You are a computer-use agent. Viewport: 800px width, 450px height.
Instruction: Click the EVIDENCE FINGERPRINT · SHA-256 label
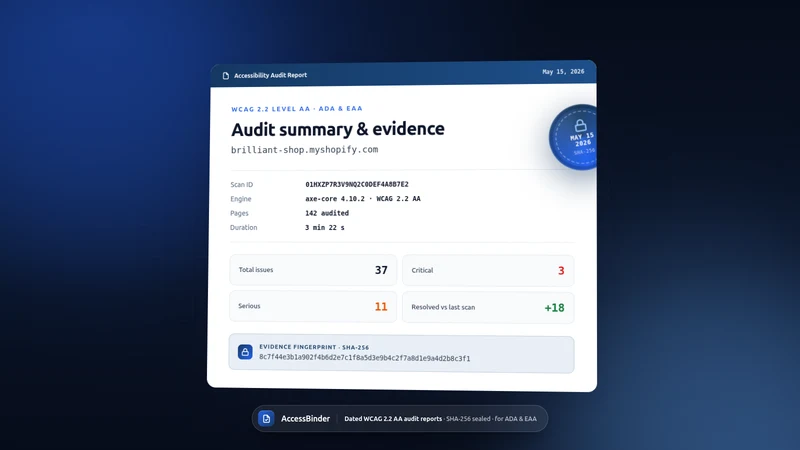click(314, 347)
